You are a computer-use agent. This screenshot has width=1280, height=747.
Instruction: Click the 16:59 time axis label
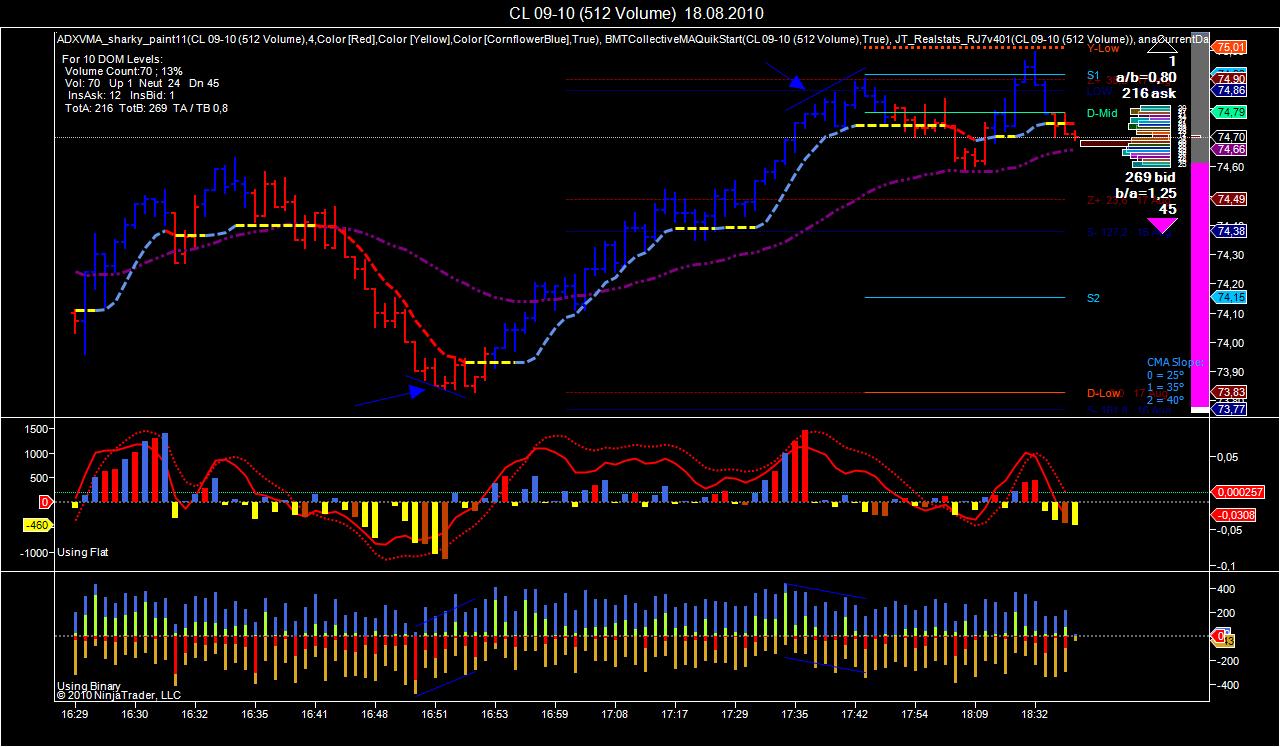555,715
